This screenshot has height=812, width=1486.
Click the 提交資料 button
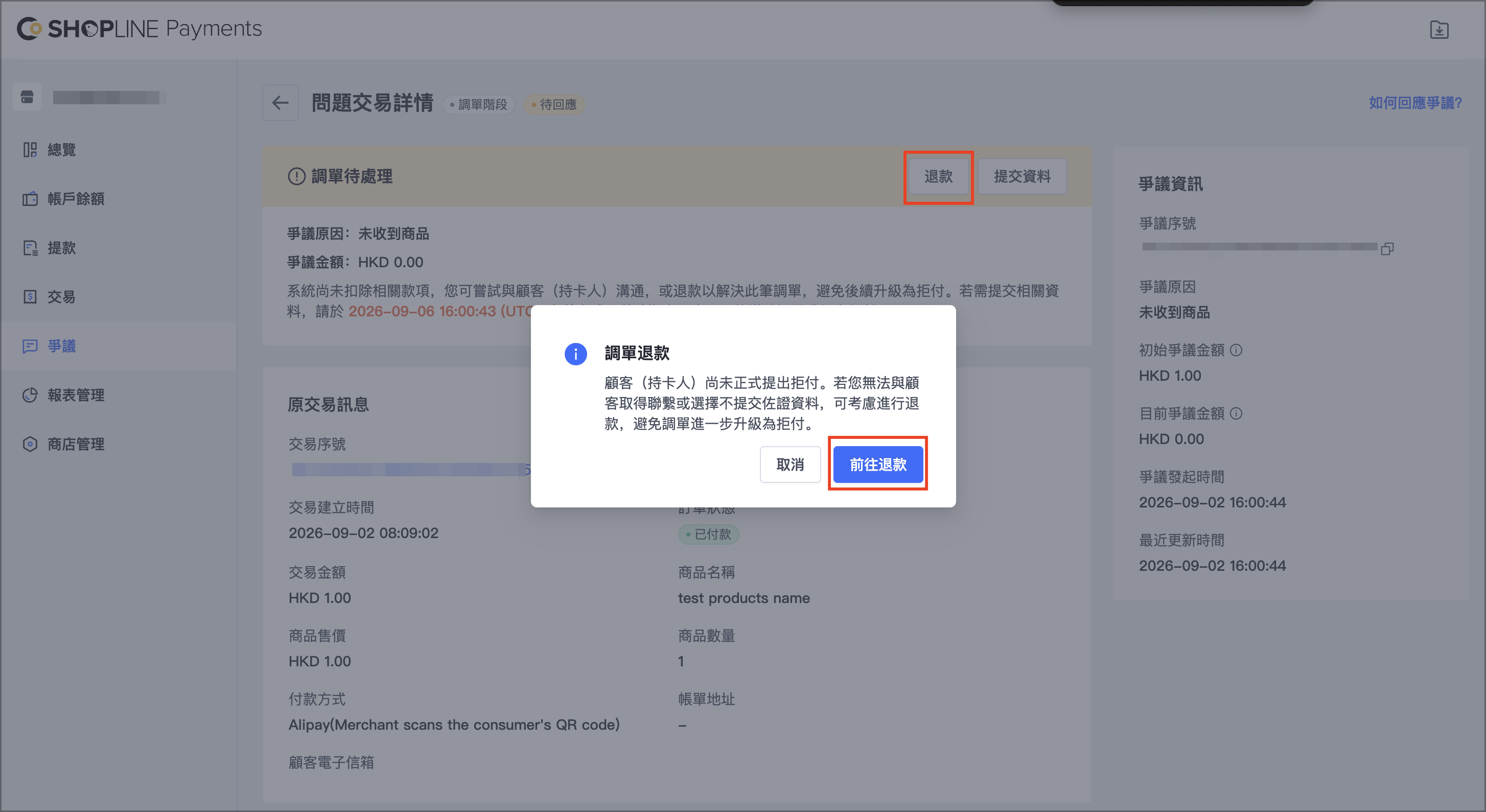click(1022, 176)
